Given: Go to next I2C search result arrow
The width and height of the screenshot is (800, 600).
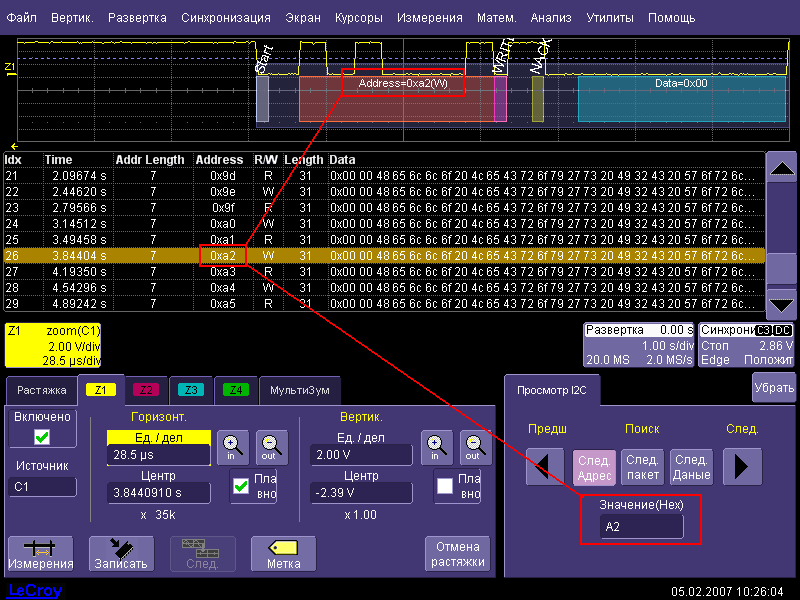Looking at the screenshot, I should coord(742,467).
